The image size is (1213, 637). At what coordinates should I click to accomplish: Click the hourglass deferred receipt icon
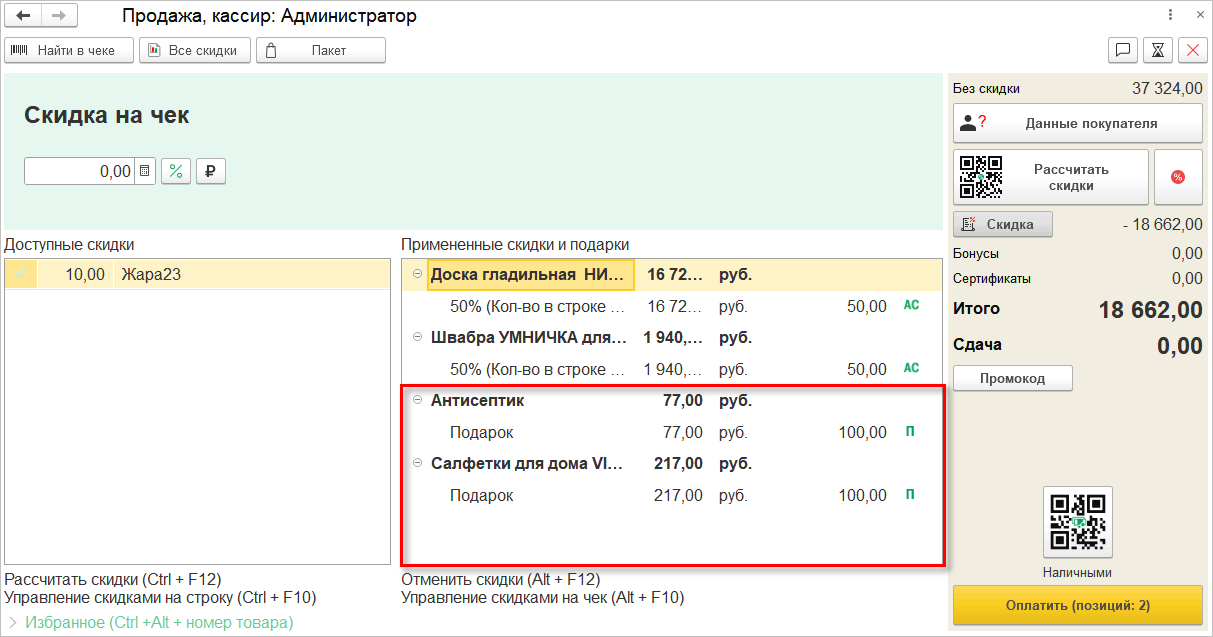click(x=1157, y=50)
